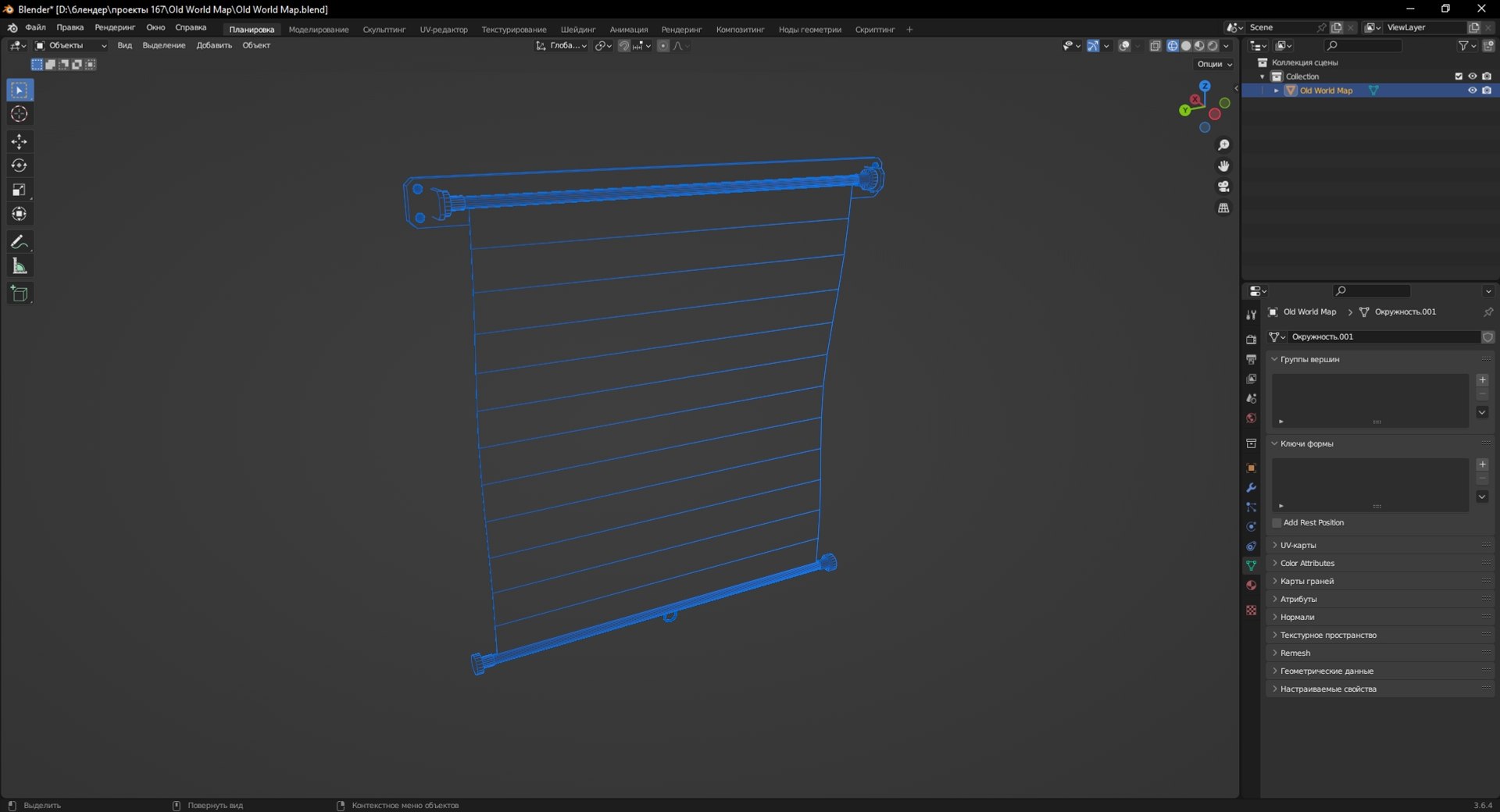Open the Object properties tab
The height and width of the screenshot is (812, 1500).
pos(1251,468)
